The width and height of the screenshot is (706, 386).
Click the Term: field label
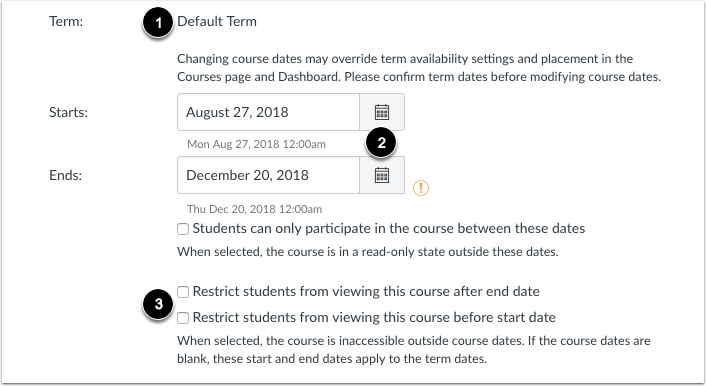tap(66, 21)
